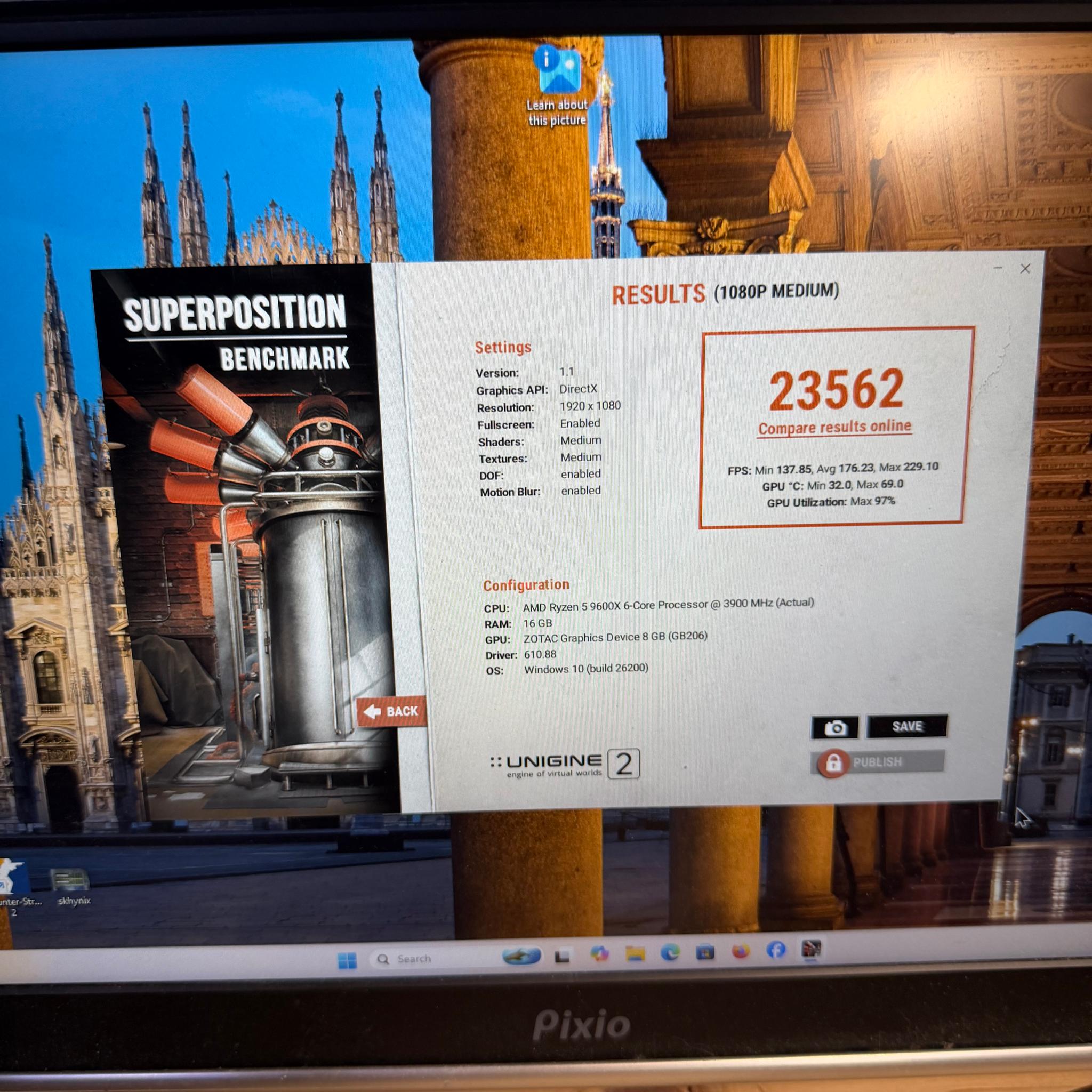This screenshot has height=1092, width=1092.
Task: Click the RAM value 16 GB
Action: click(537, 623)
